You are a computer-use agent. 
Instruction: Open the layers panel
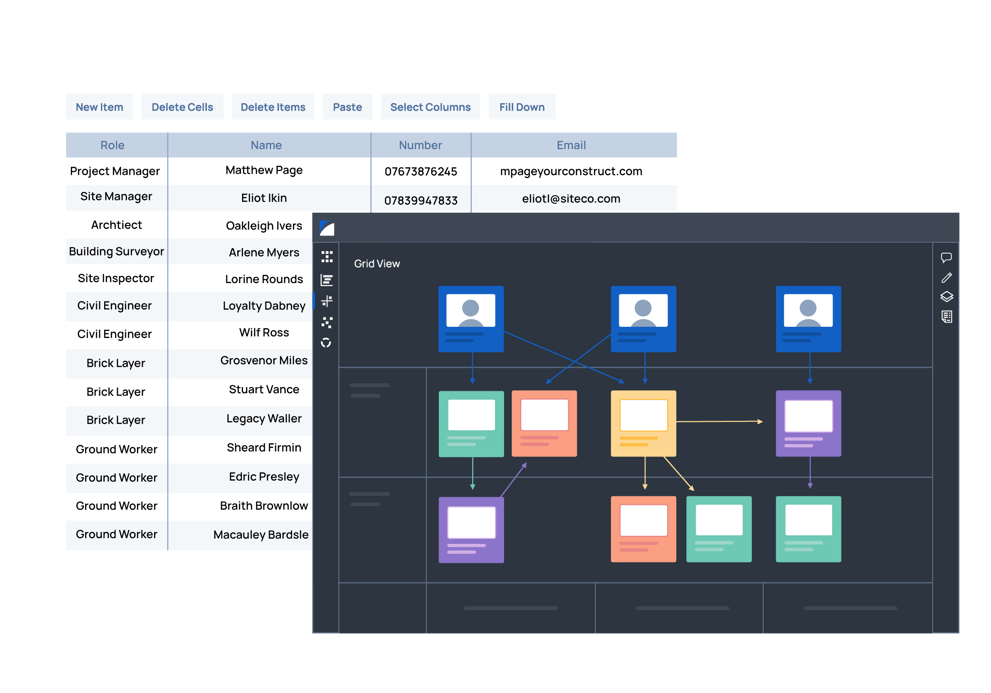946,296
